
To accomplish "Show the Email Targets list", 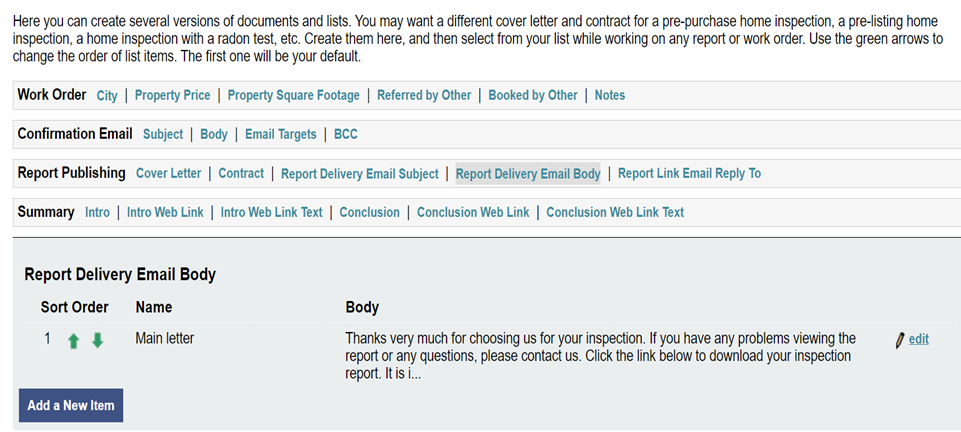I will point(280,134).
